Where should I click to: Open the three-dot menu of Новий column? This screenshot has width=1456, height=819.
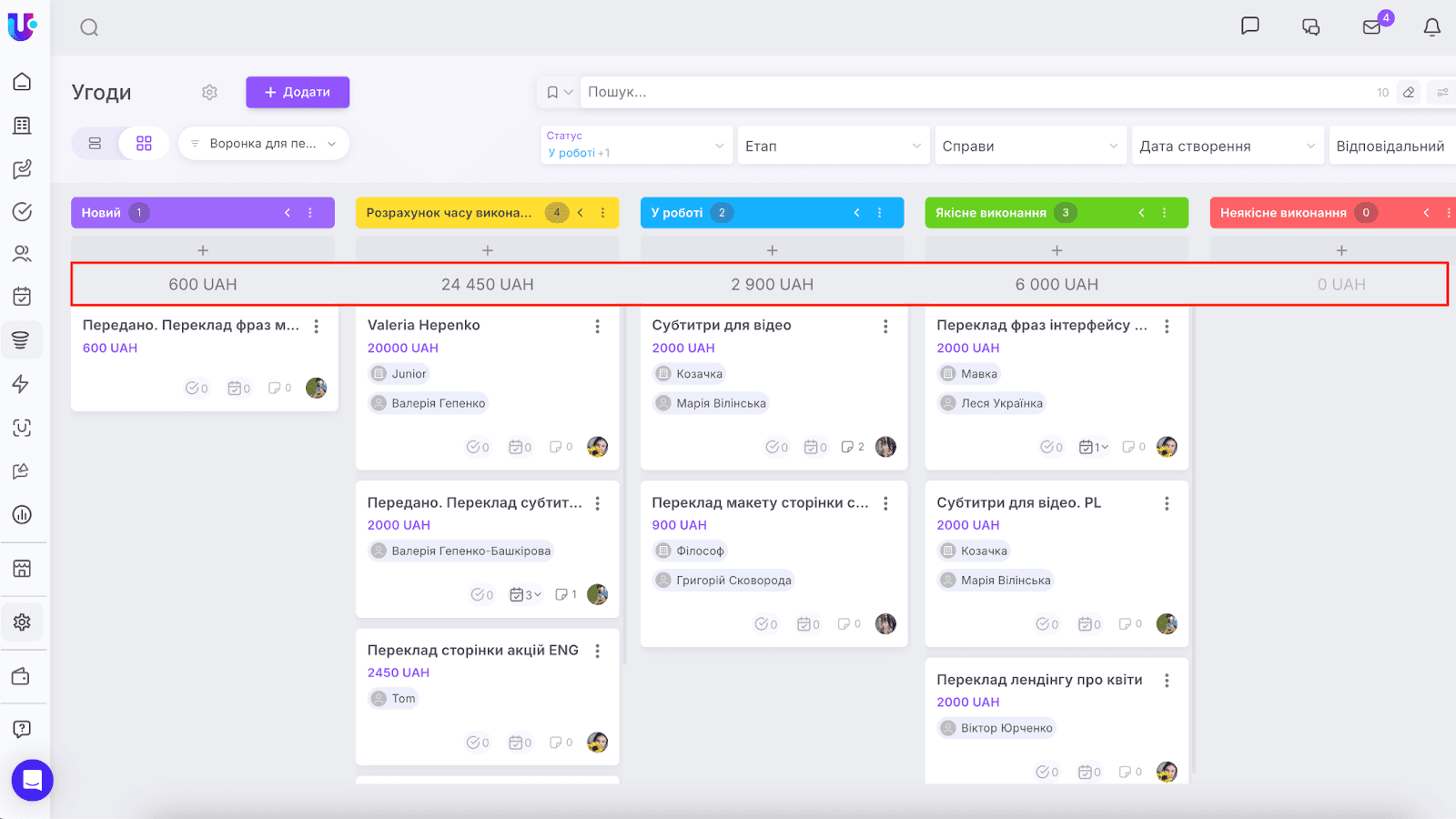pos(310,213)
